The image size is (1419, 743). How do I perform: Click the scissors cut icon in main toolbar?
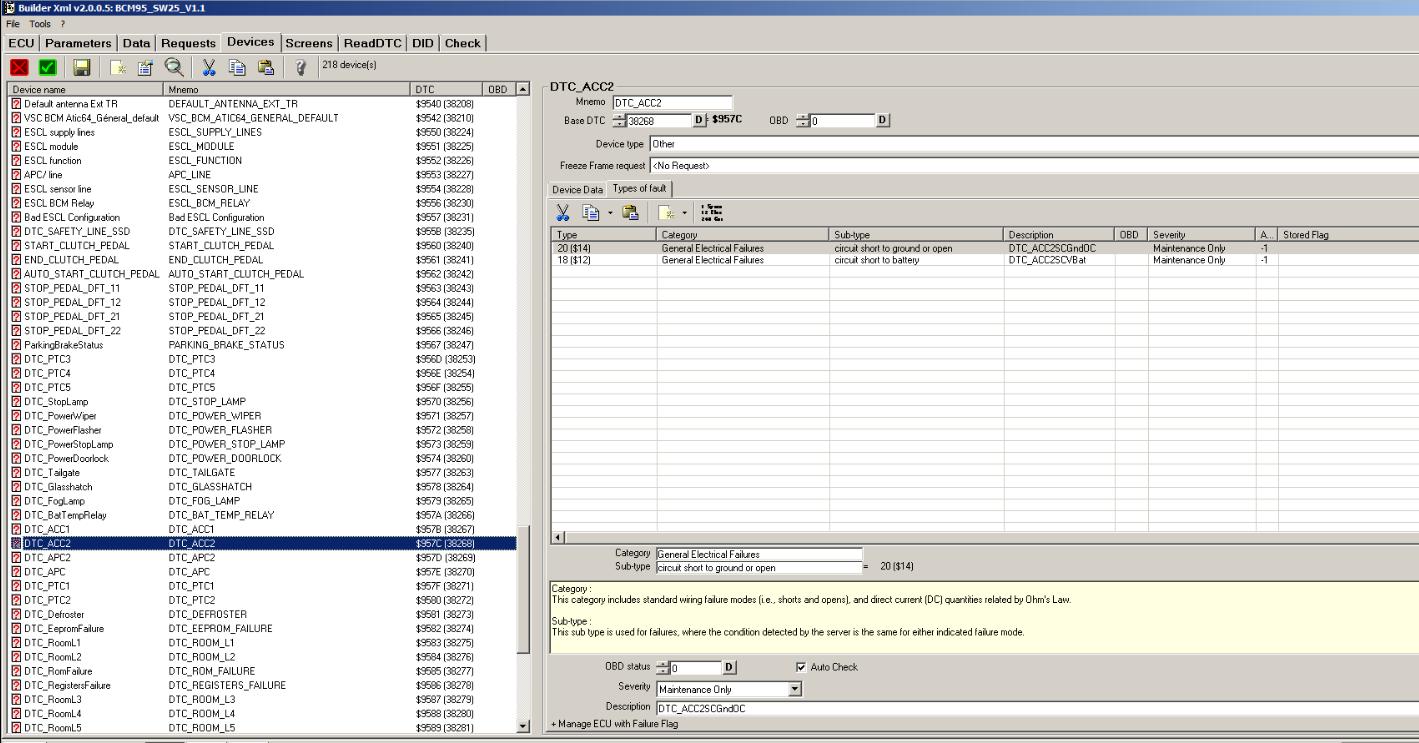pos(209,67)
